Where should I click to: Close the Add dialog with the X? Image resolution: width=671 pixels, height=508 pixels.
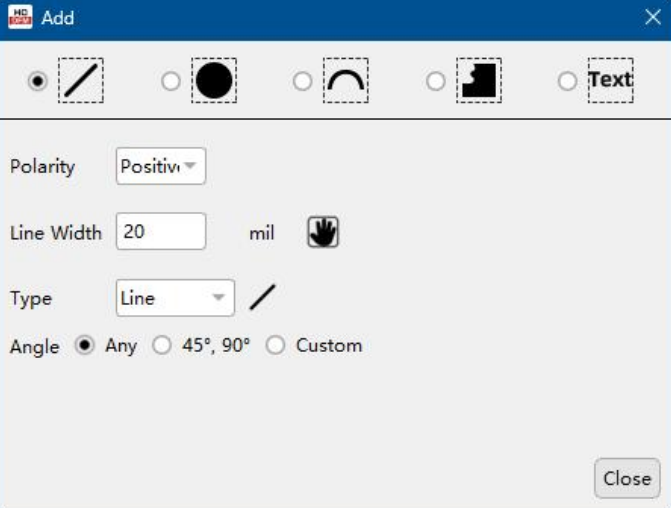pyautogui.click(x=652, y=18)
